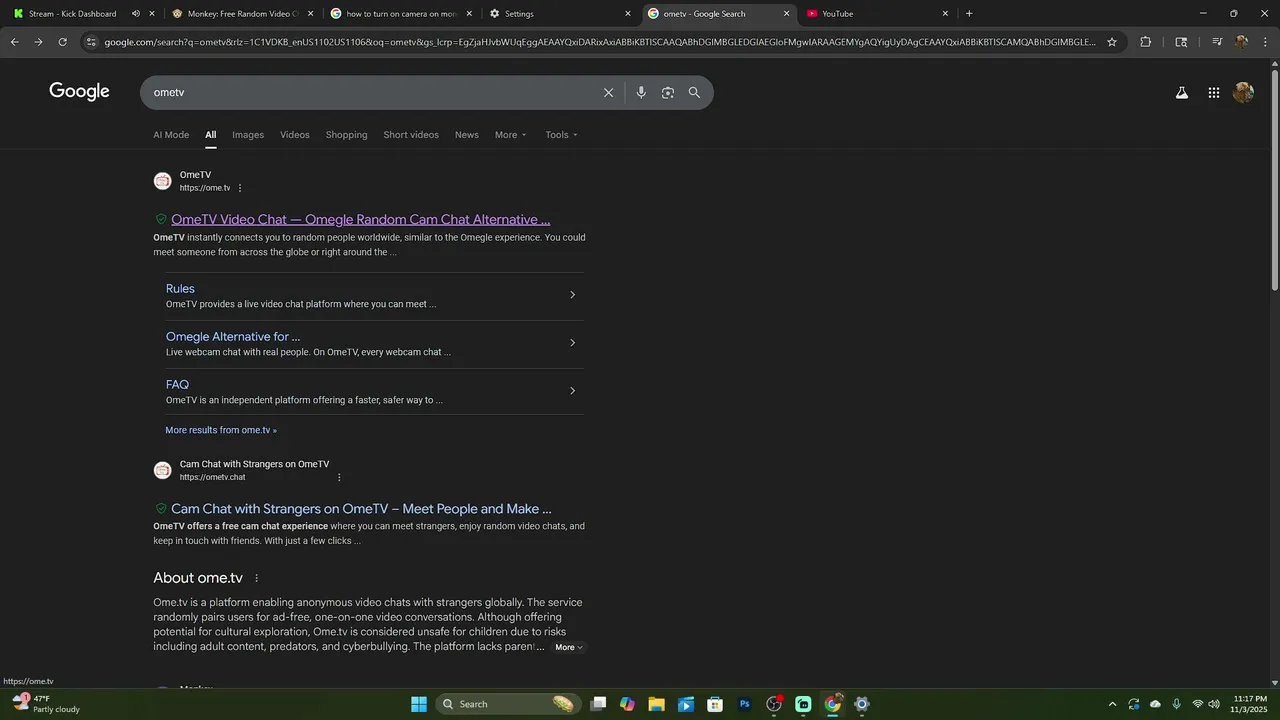
Task: Bookmark this page with the star icon
Action: (1112, 42)
